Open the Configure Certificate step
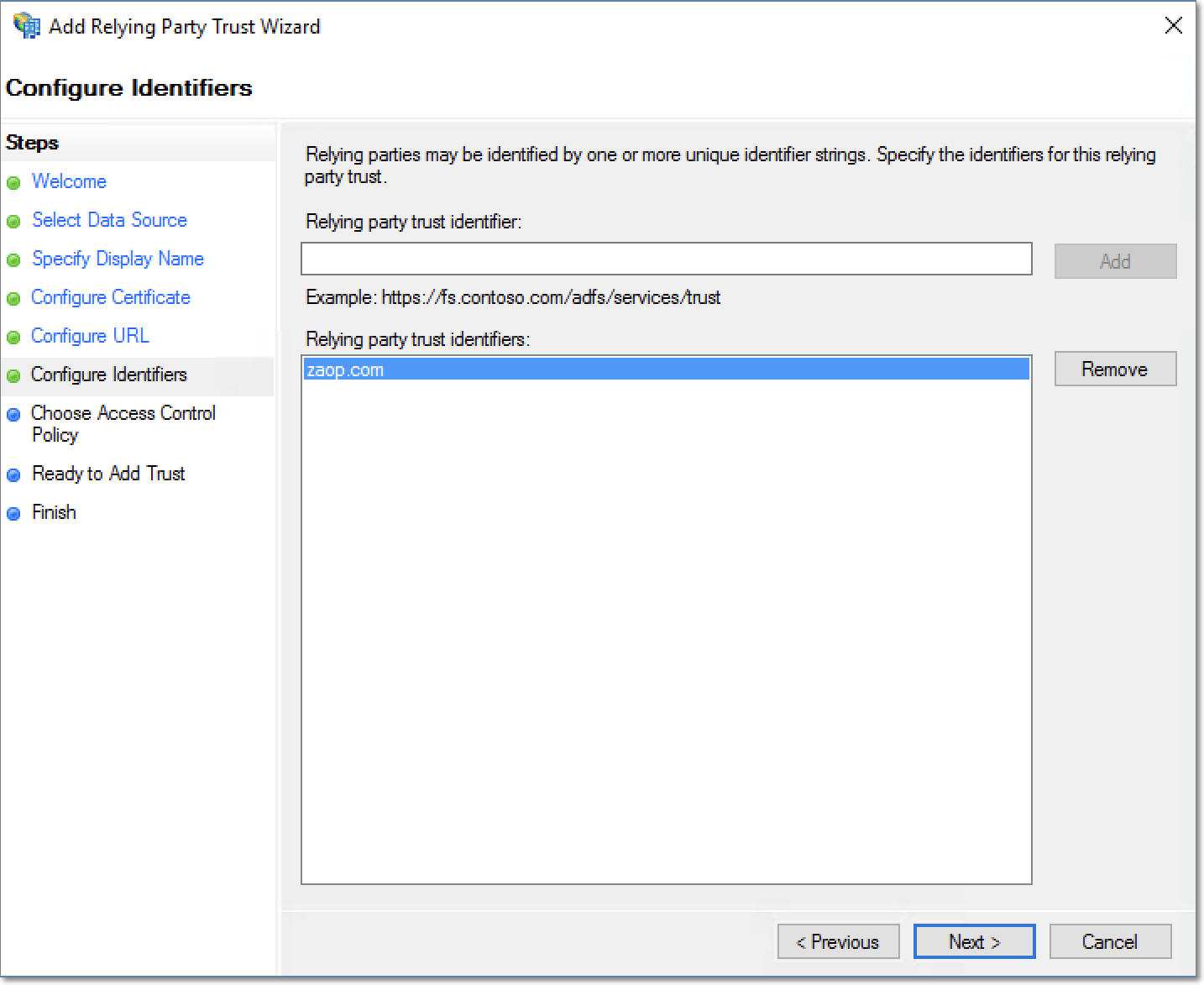The height and width of the screenshot is (985, 1204). pyautogui.click(x=111, y=297)
